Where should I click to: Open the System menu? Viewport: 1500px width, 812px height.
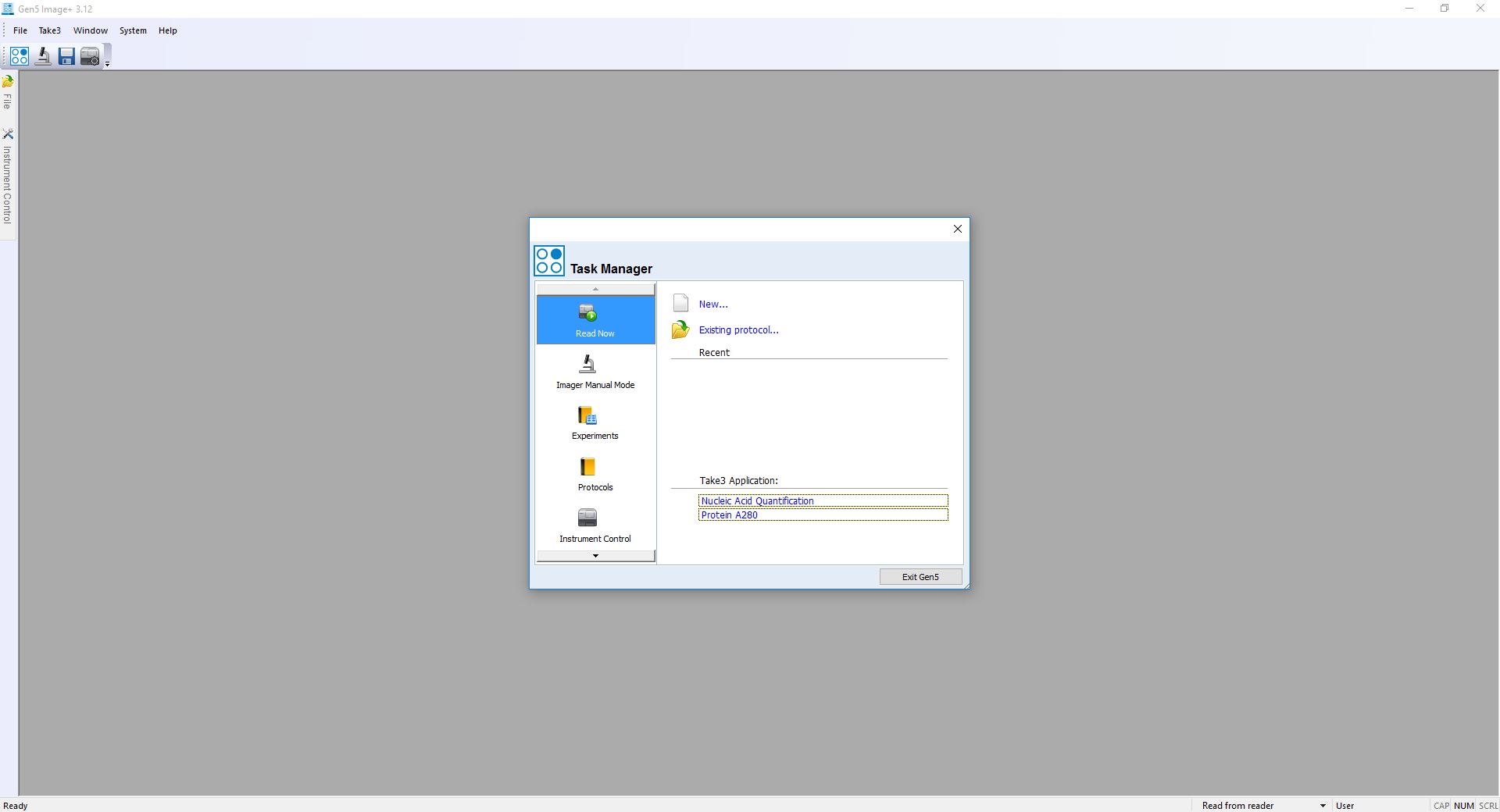[x=133, y=30]
